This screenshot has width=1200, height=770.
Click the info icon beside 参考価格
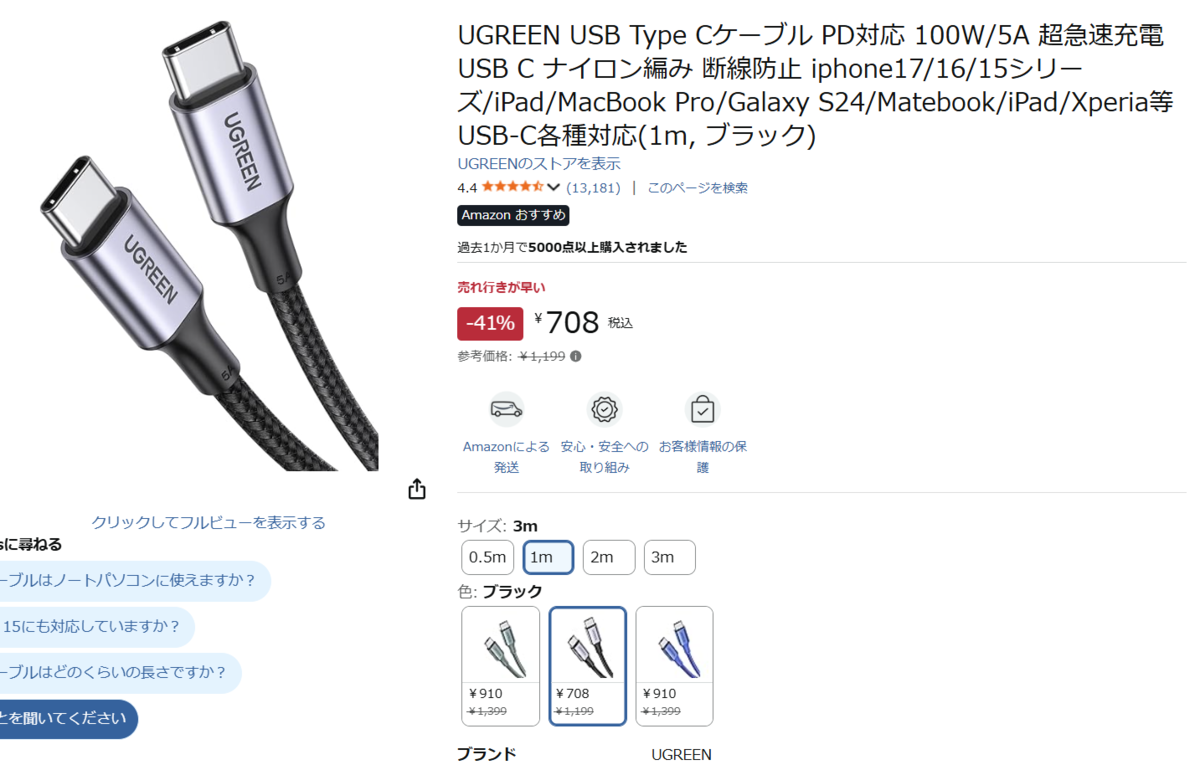[576, 356]
